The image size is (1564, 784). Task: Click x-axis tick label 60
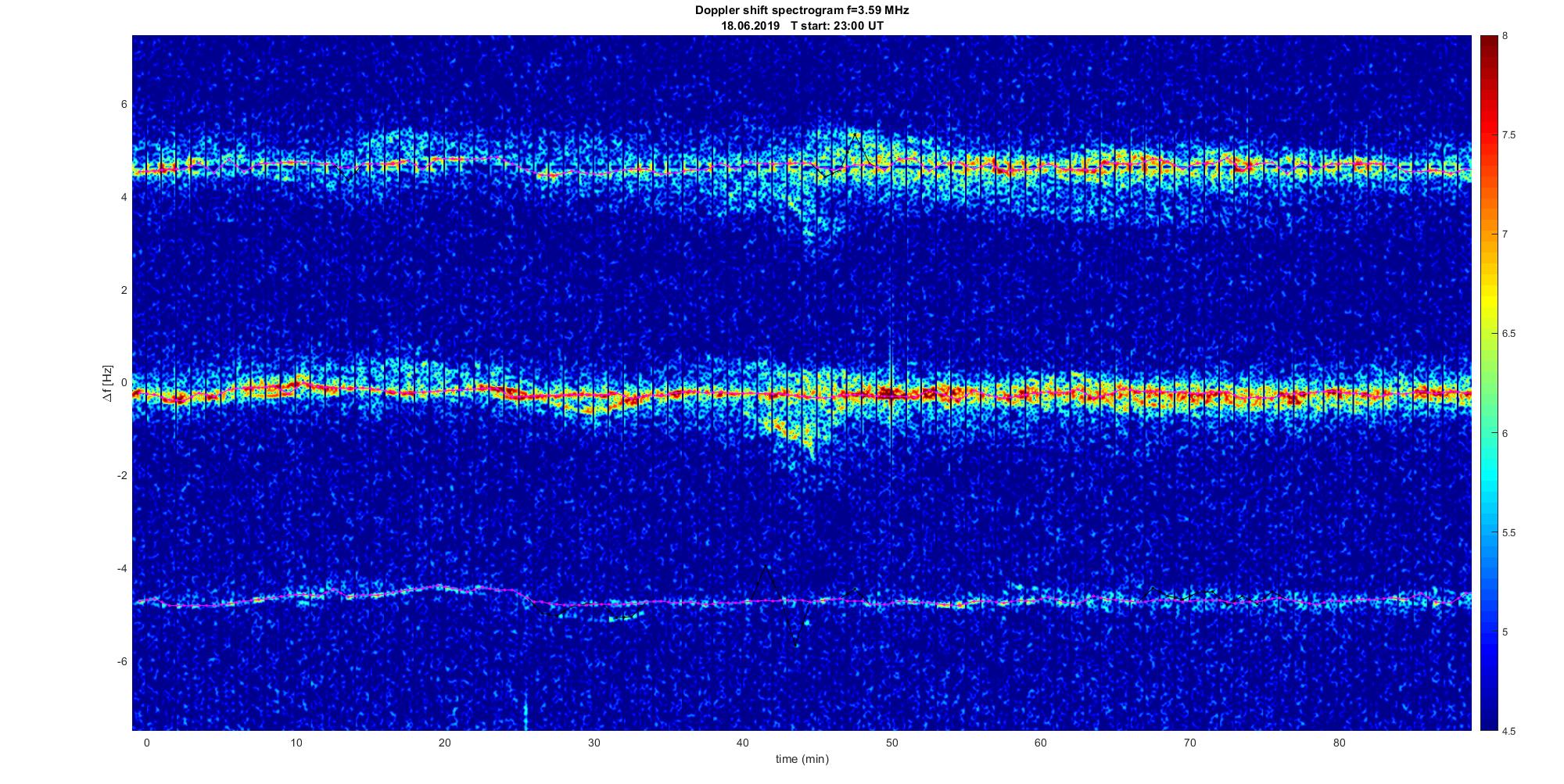click(x=1041, y=743)
